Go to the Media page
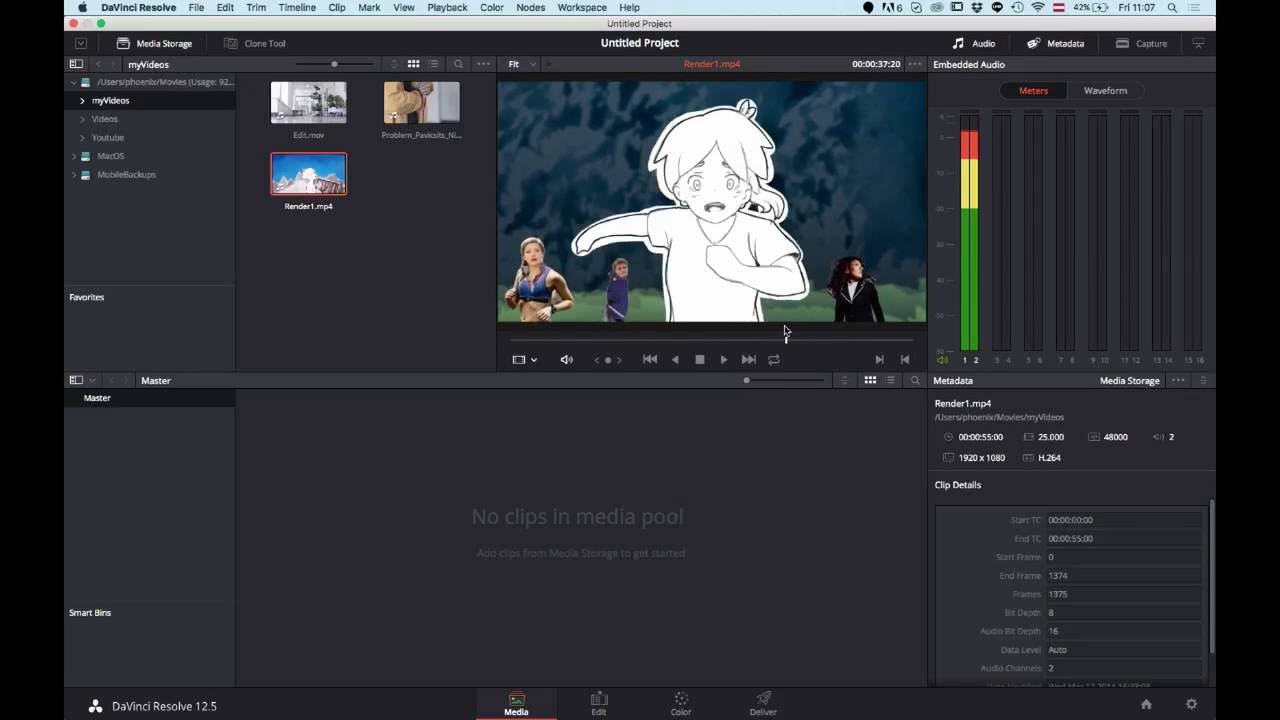1280x720 pixels. tap(516, 704)
